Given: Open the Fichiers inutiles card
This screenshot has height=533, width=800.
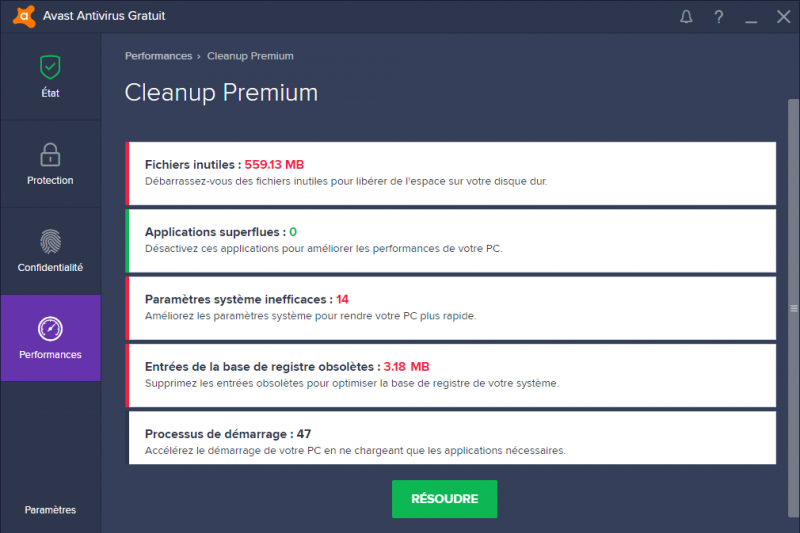Looking at the screenshot, I should [451, 173].
